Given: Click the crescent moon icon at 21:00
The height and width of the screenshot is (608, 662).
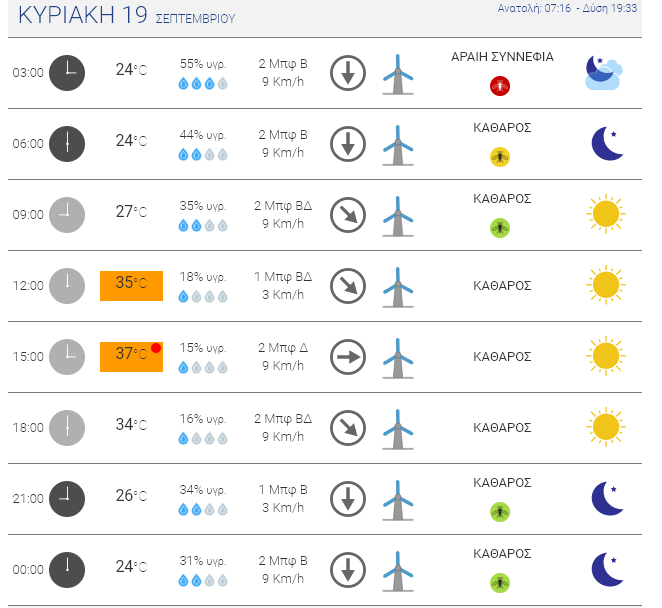Looking at the screenshot, I should [607, 498].
